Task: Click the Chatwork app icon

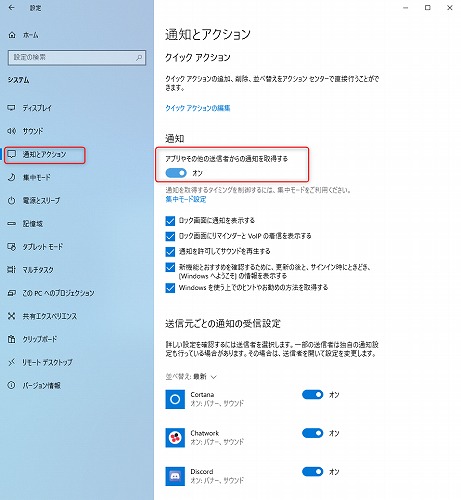Action: (x=175, y=438)
